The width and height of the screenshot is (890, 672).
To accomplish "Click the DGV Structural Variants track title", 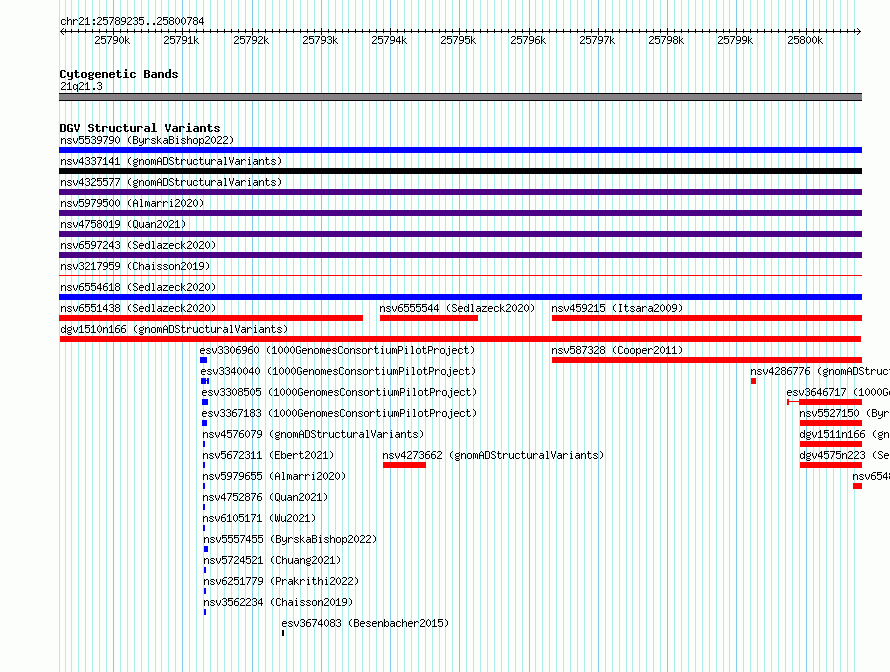I will [140, 128].
